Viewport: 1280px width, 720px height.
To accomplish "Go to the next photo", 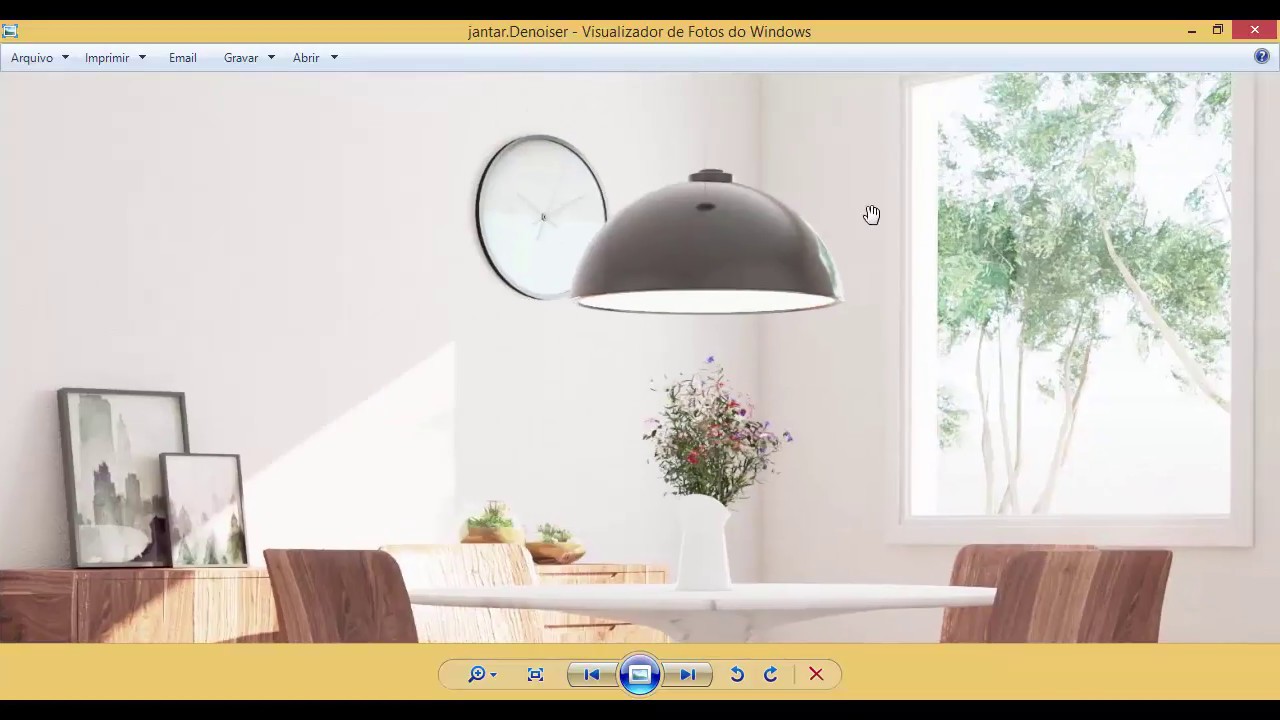I will (x=688, y=675).
